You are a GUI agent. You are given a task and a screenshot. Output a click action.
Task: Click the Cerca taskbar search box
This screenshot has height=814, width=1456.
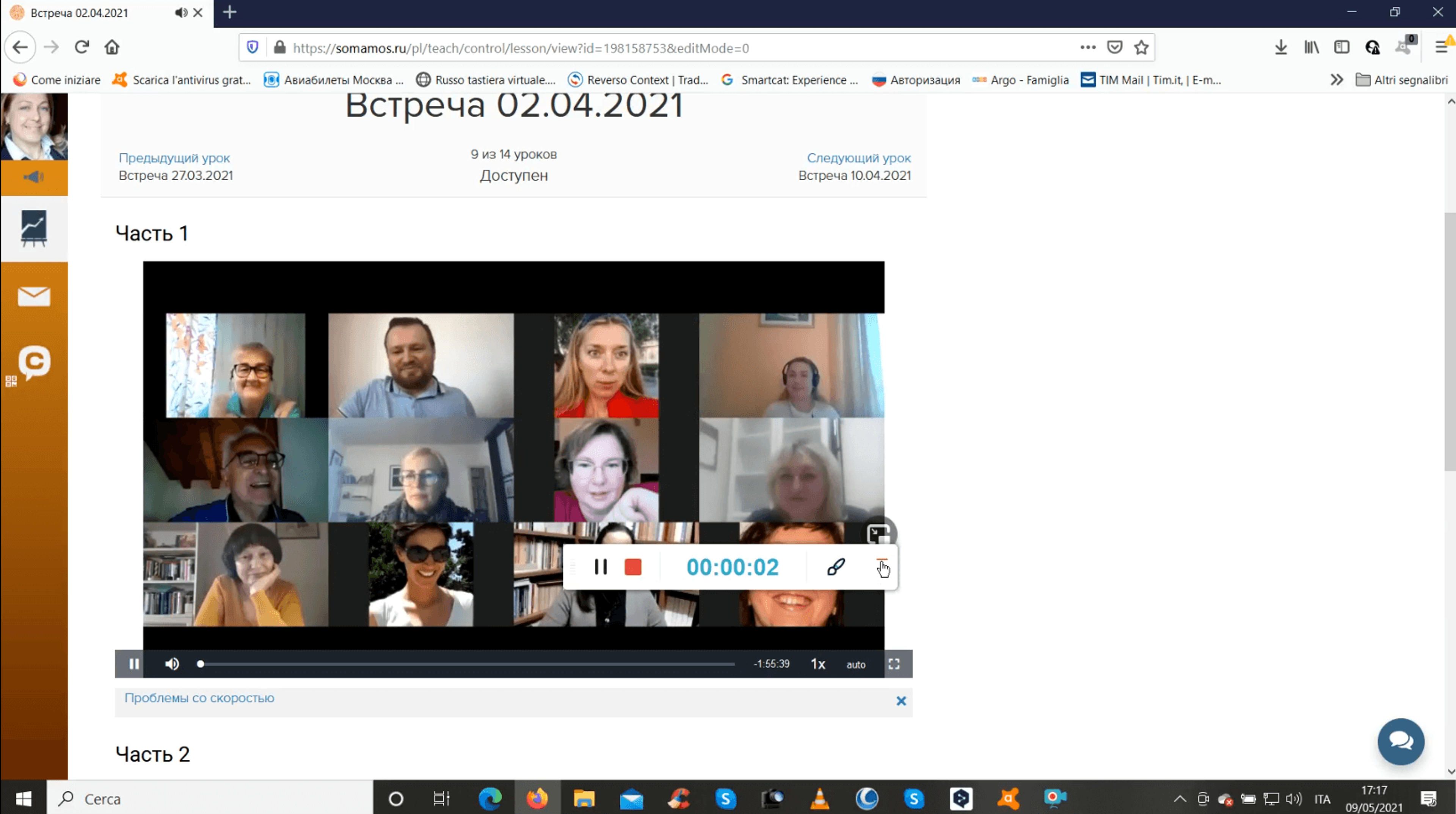[210, 798]
